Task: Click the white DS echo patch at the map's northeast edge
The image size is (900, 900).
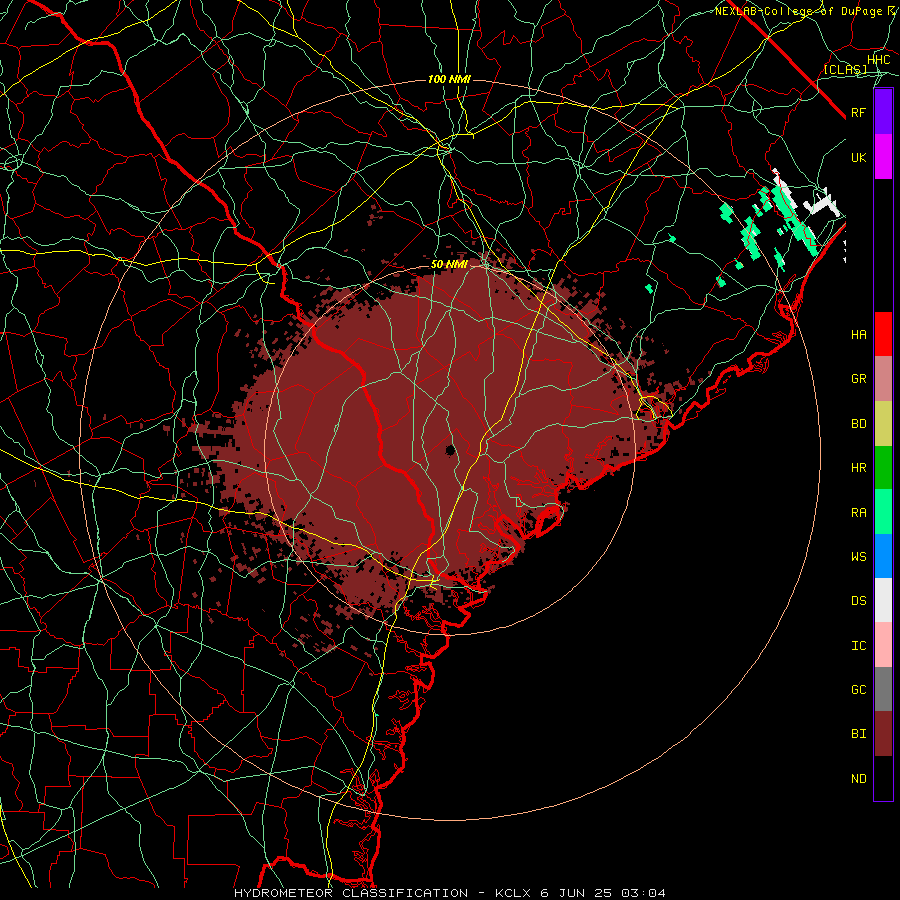Action: tap(823, 204)
